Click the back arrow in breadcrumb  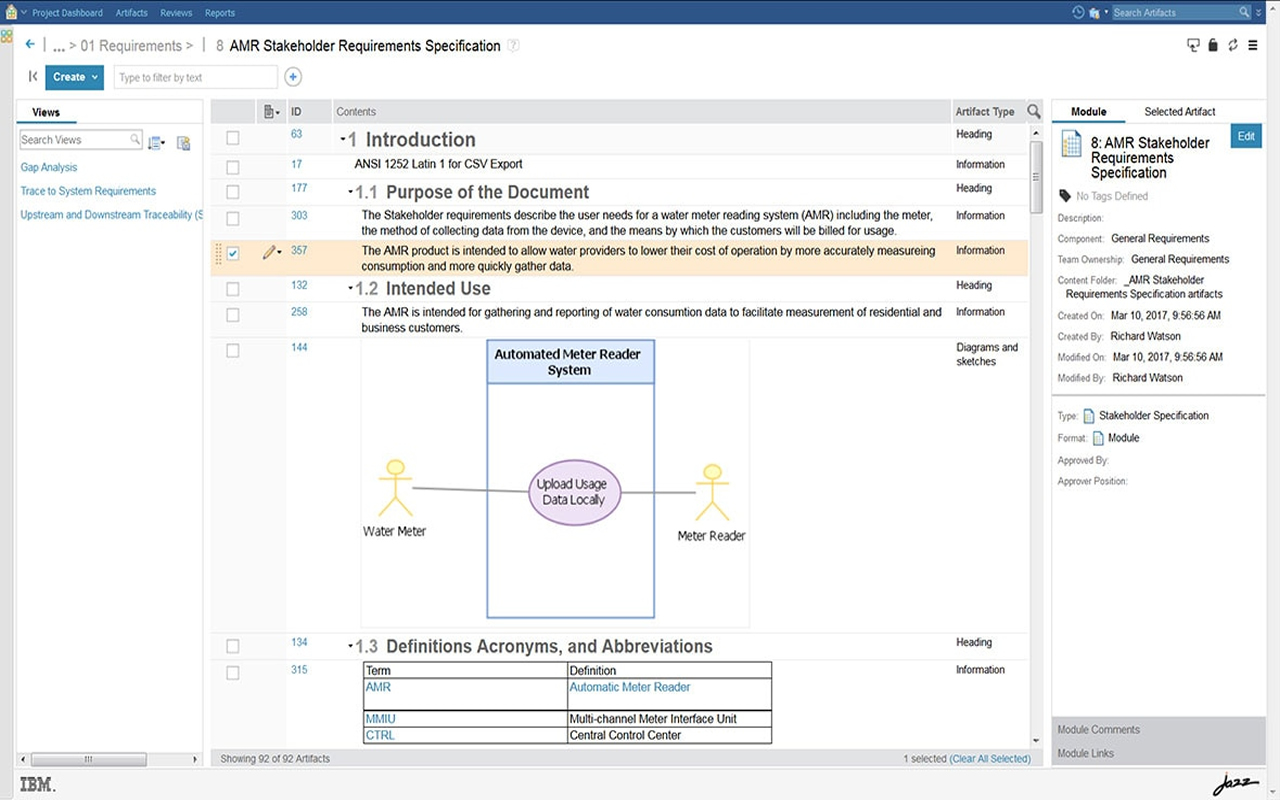(x=30, y=45)
